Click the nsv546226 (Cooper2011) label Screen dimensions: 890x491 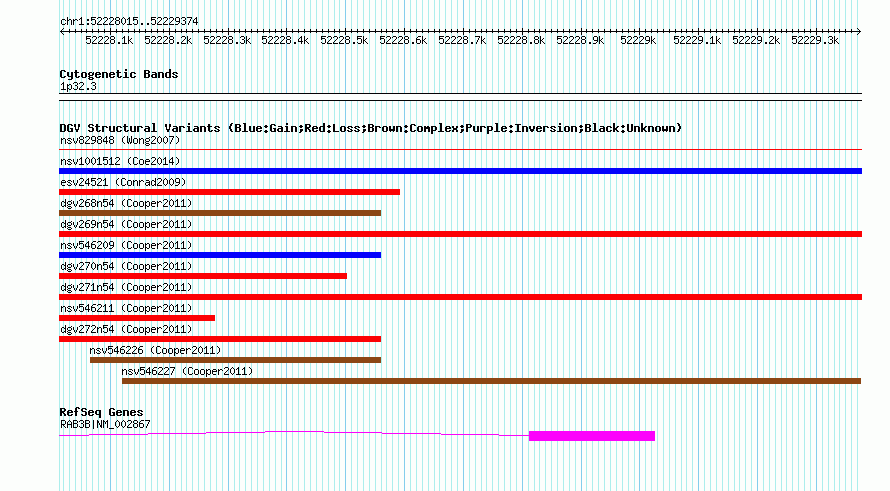(x=155, y=350)
